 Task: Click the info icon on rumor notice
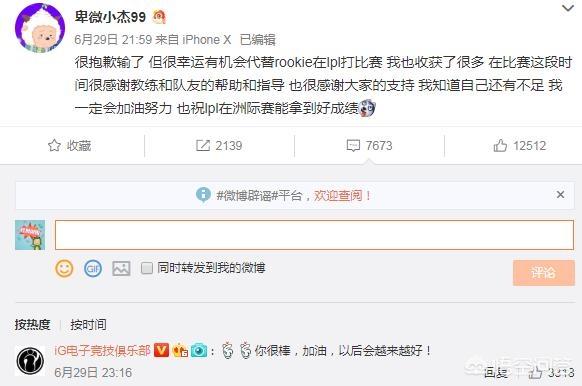(x=203, y=194)
